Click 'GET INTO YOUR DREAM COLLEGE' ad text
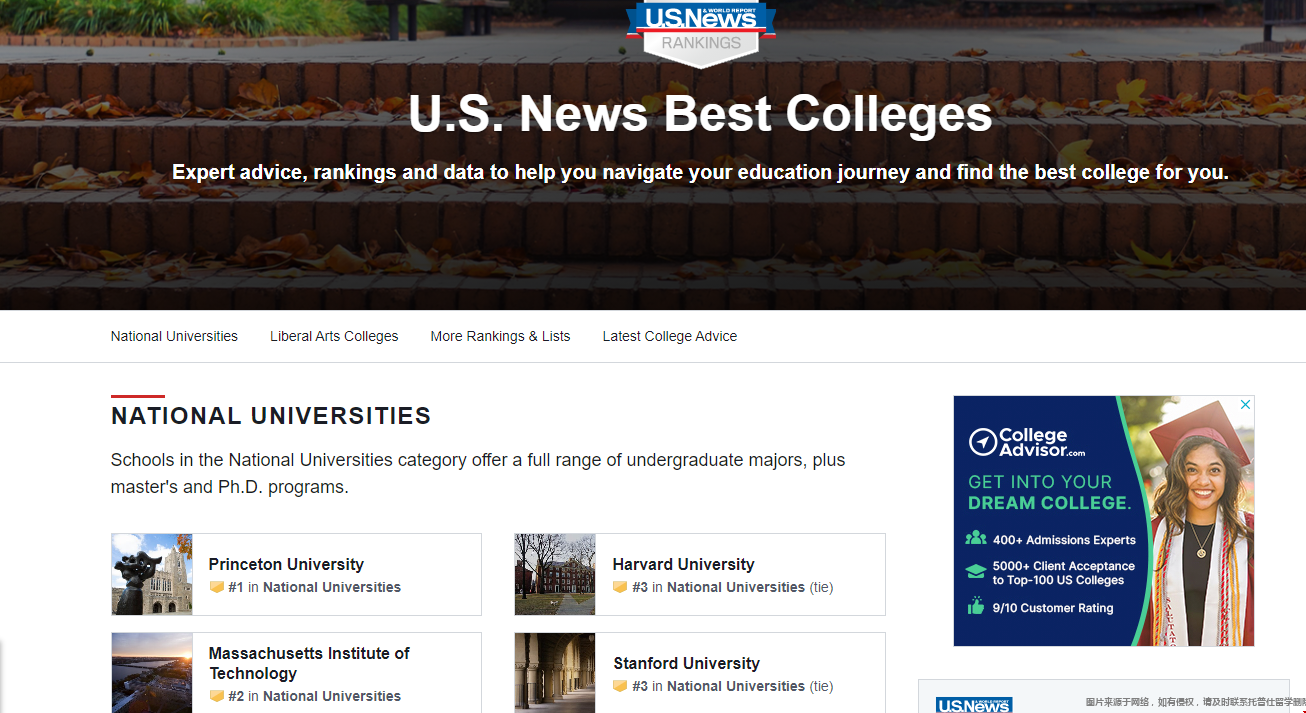The height and width of the screenshot is (713, 1306). click(1049, 492)
